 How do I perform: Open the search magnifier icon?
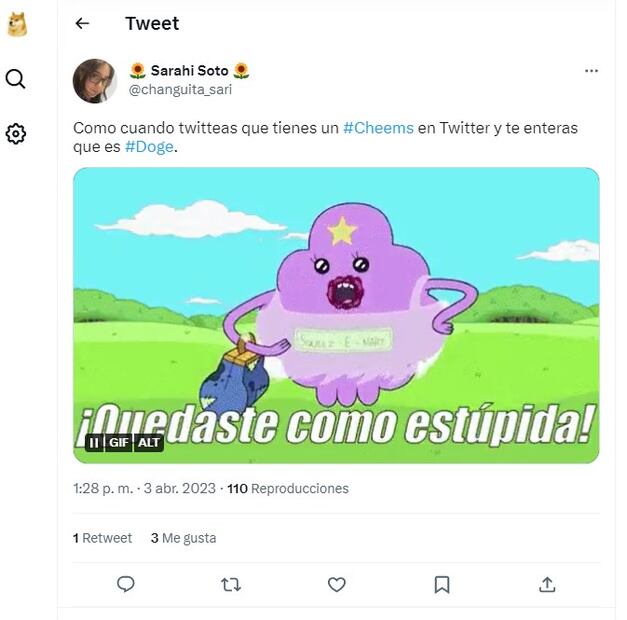[x=16, y=79]
